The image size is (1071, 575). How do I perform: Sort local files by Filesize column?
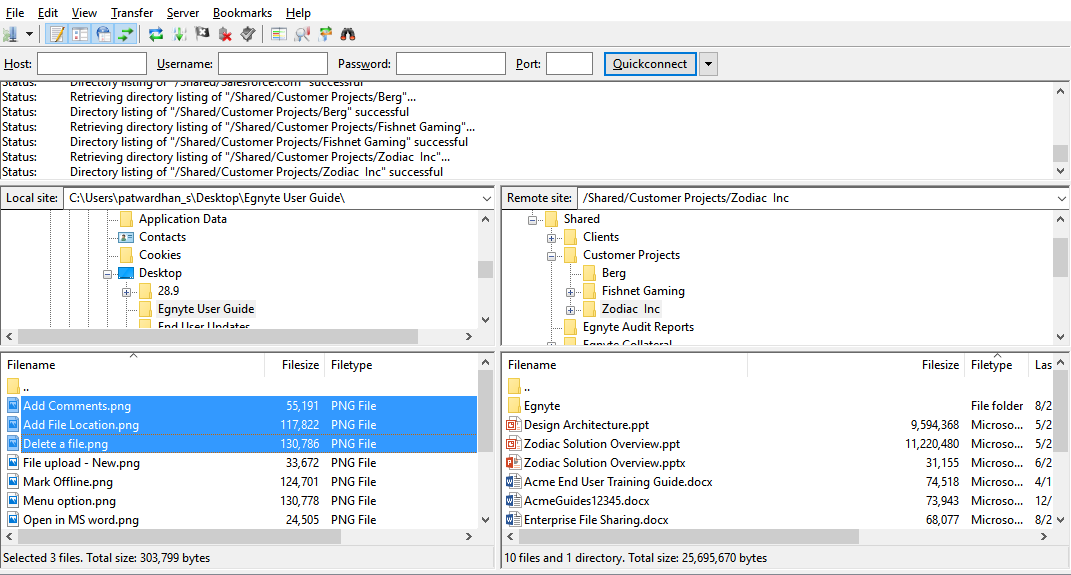click(300, 365)
